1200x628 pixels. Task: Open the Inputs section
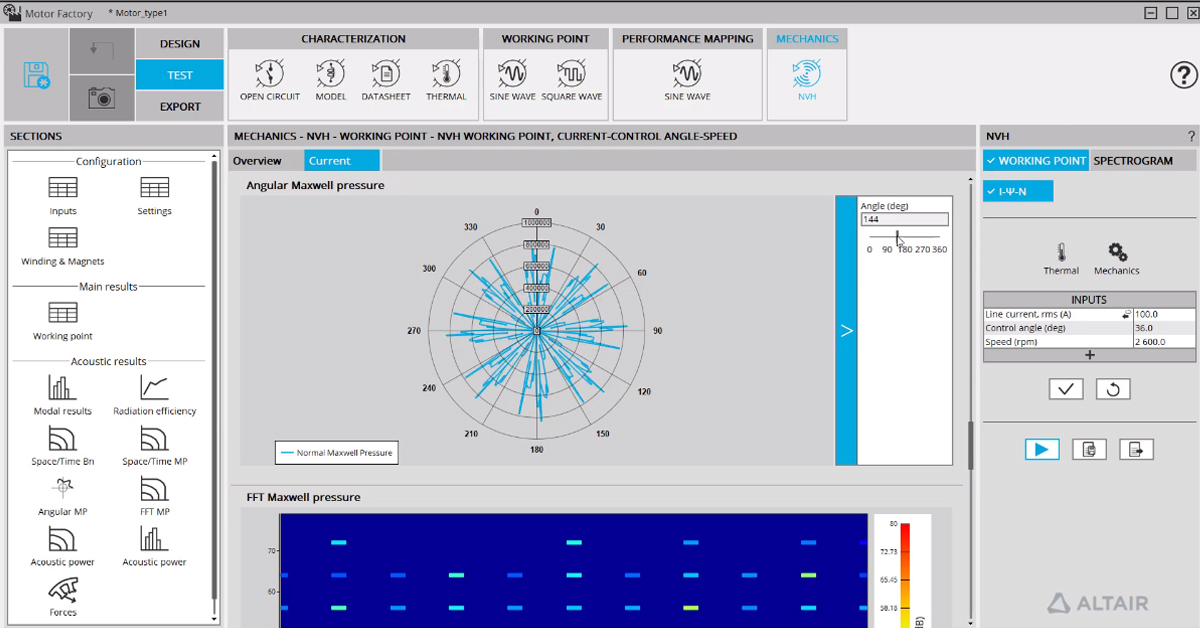pos(63,195)
